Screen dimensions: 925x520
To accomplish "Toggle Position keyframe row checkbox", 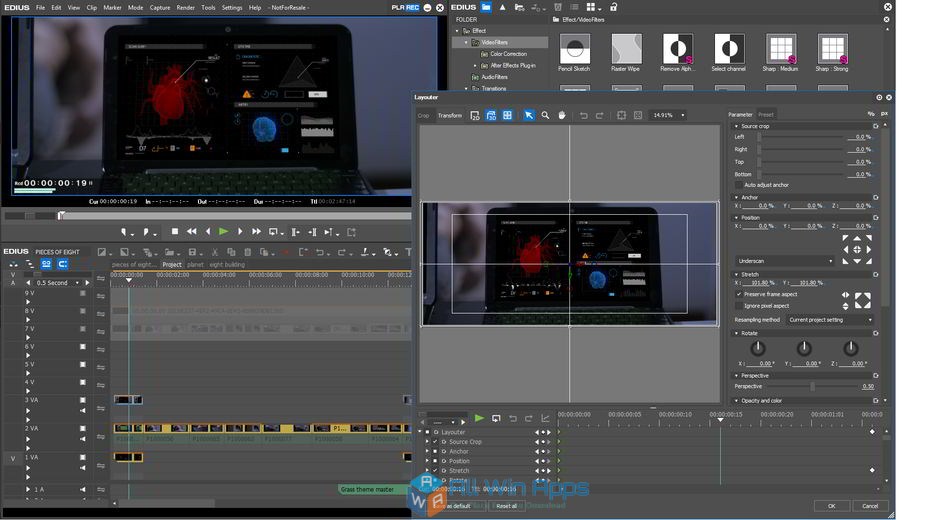I will (435, 460).
